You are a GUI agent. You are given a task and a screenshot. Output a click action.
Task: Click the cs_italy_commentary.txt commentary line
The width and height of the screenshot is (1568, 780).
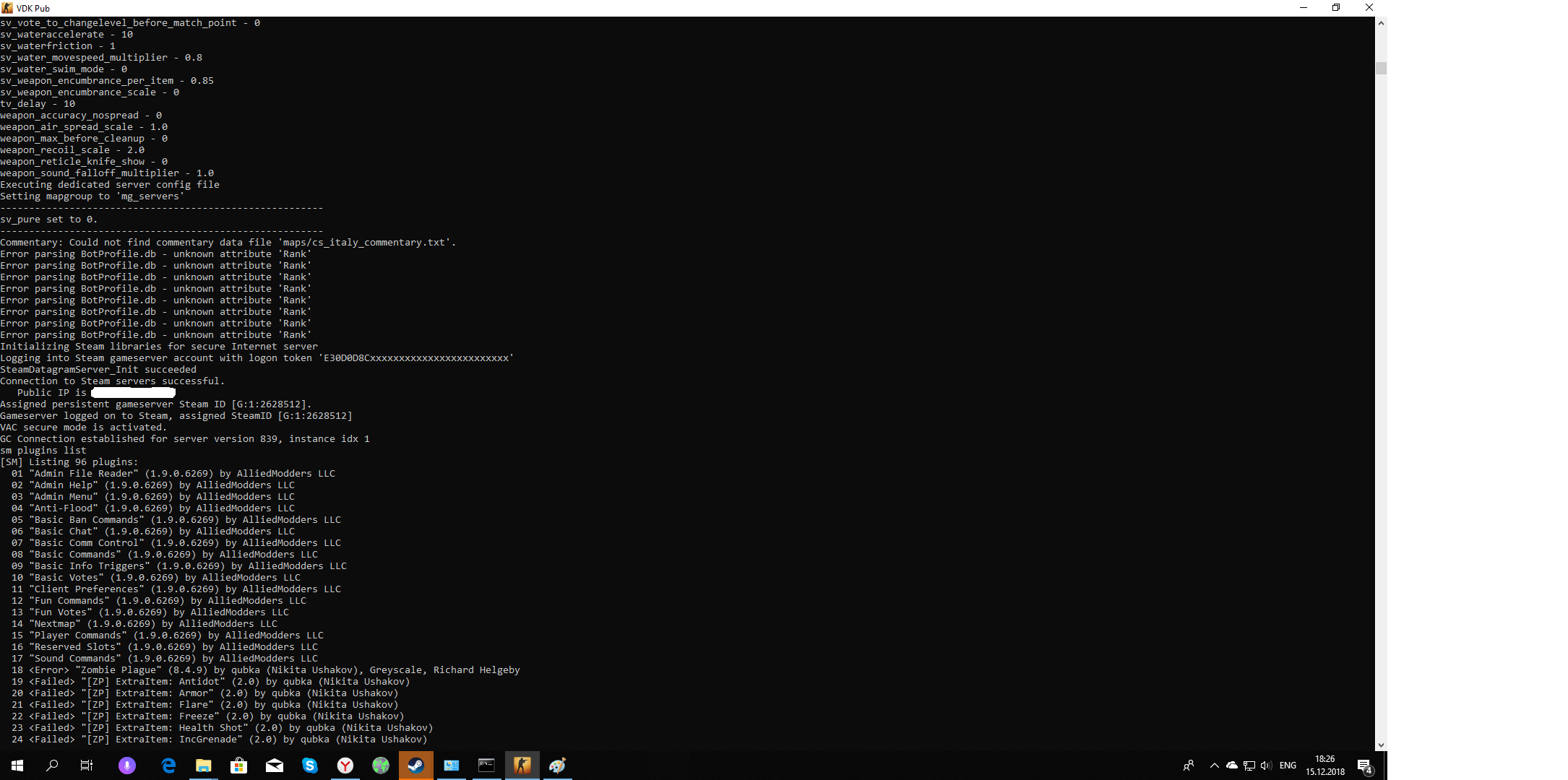pos(228,243)
